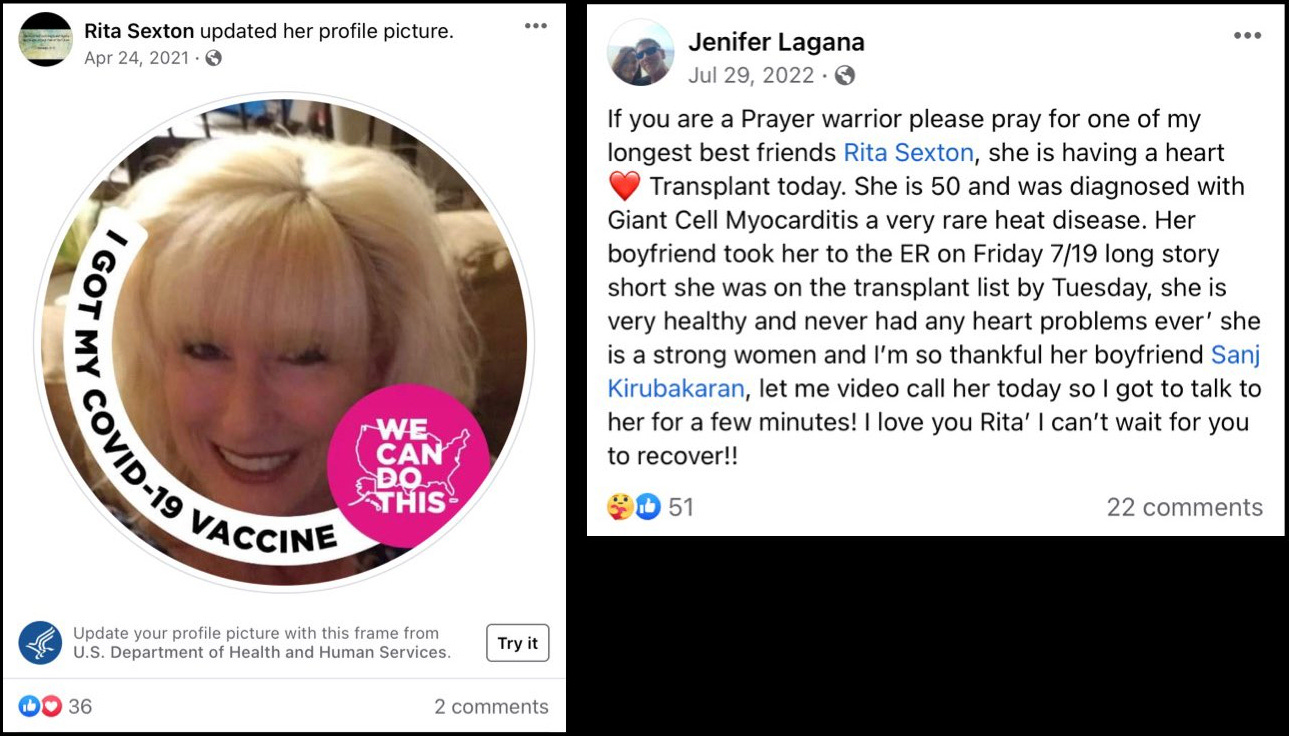Screen dimensions: 1289x736
Task: Click the Jul 29, 2022 timestamp
Action: (x=750, y=75)
